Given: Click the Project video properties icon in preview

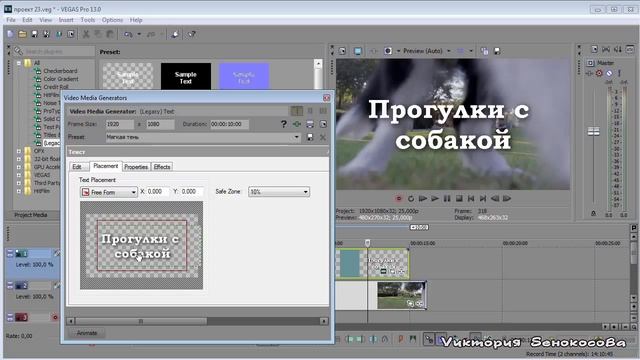Looking at the screenshot, I should 342,51.
